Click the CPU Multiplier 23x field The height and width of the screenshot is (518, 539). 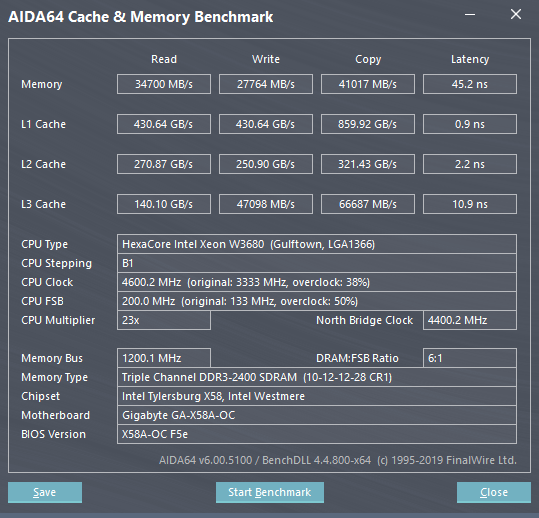(164, 320)
